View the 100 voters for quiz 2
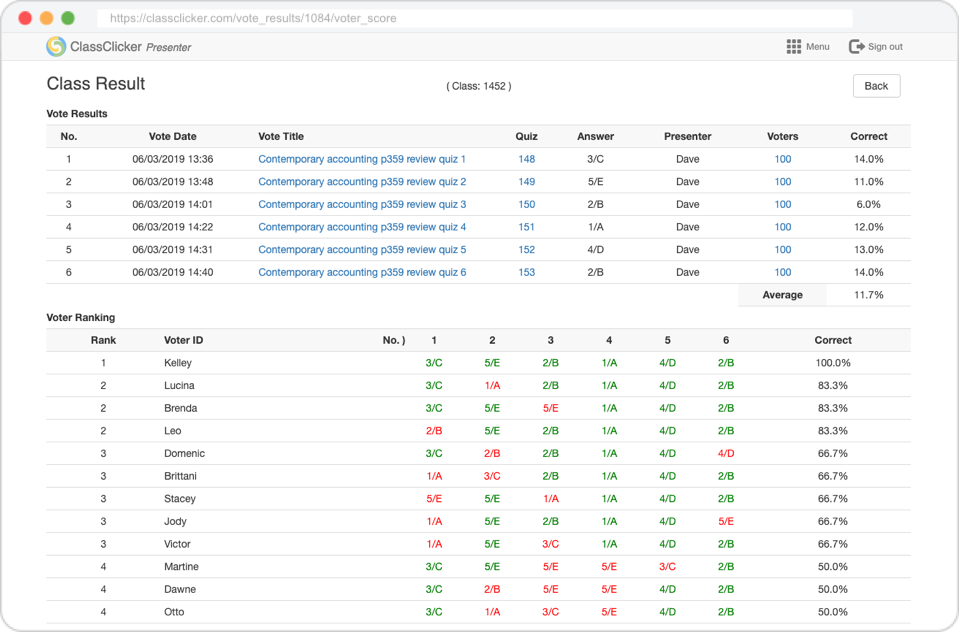 point(782,181)
